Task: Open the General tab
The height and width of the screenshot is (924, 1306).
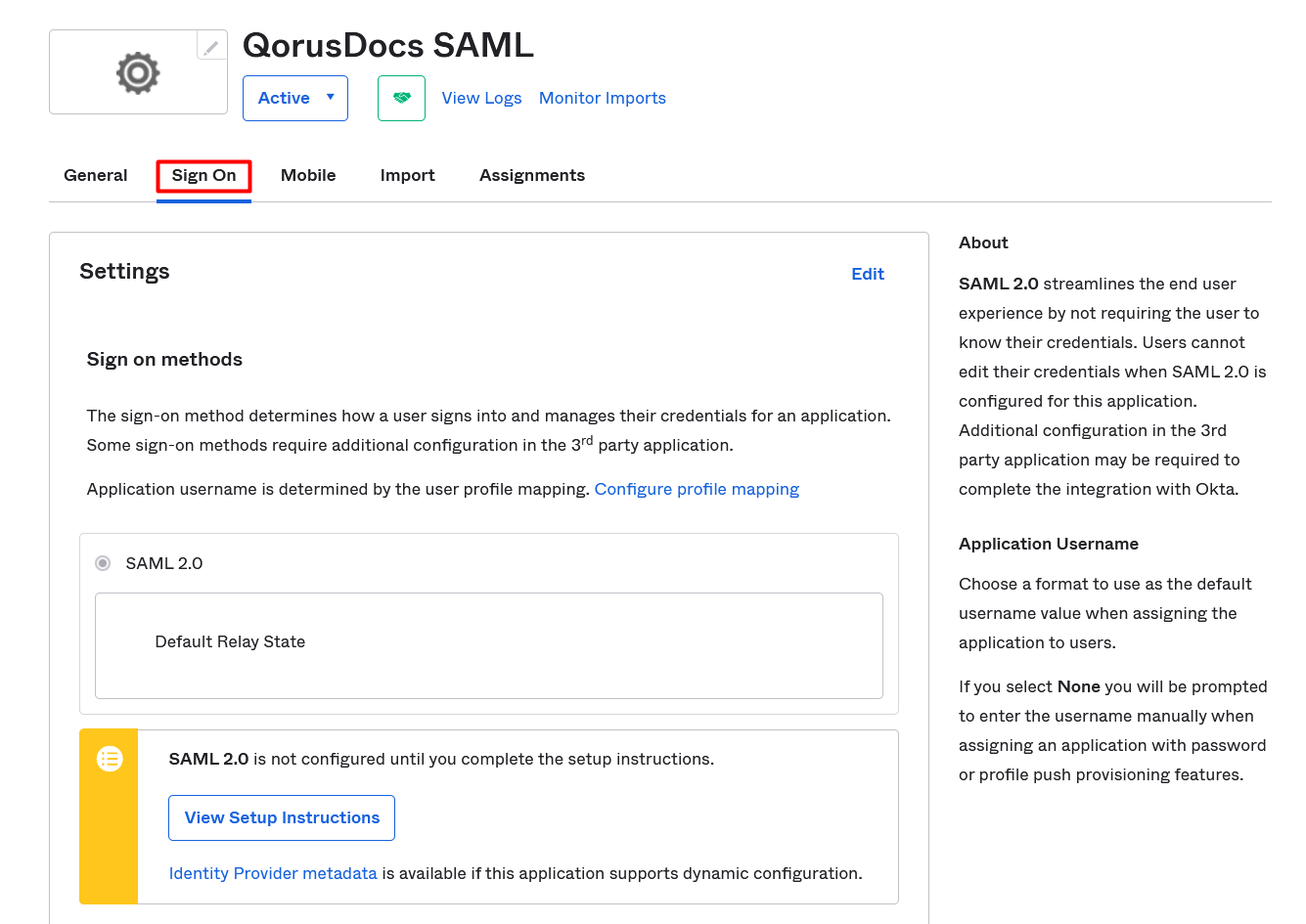Action: [x=96, y=175]
